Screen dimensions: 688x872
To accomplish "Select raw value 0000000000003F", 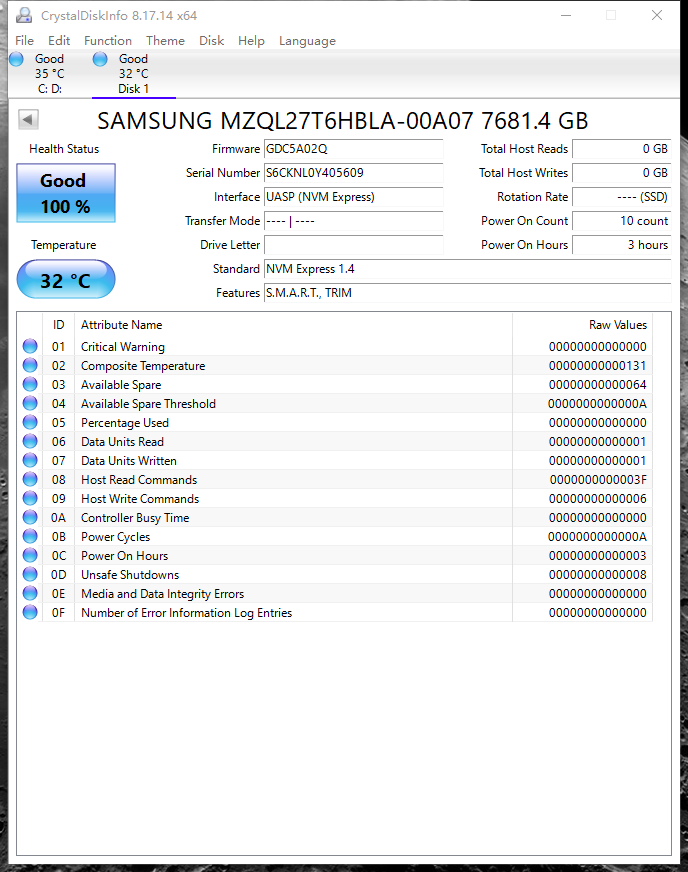I will coord(598,479).
